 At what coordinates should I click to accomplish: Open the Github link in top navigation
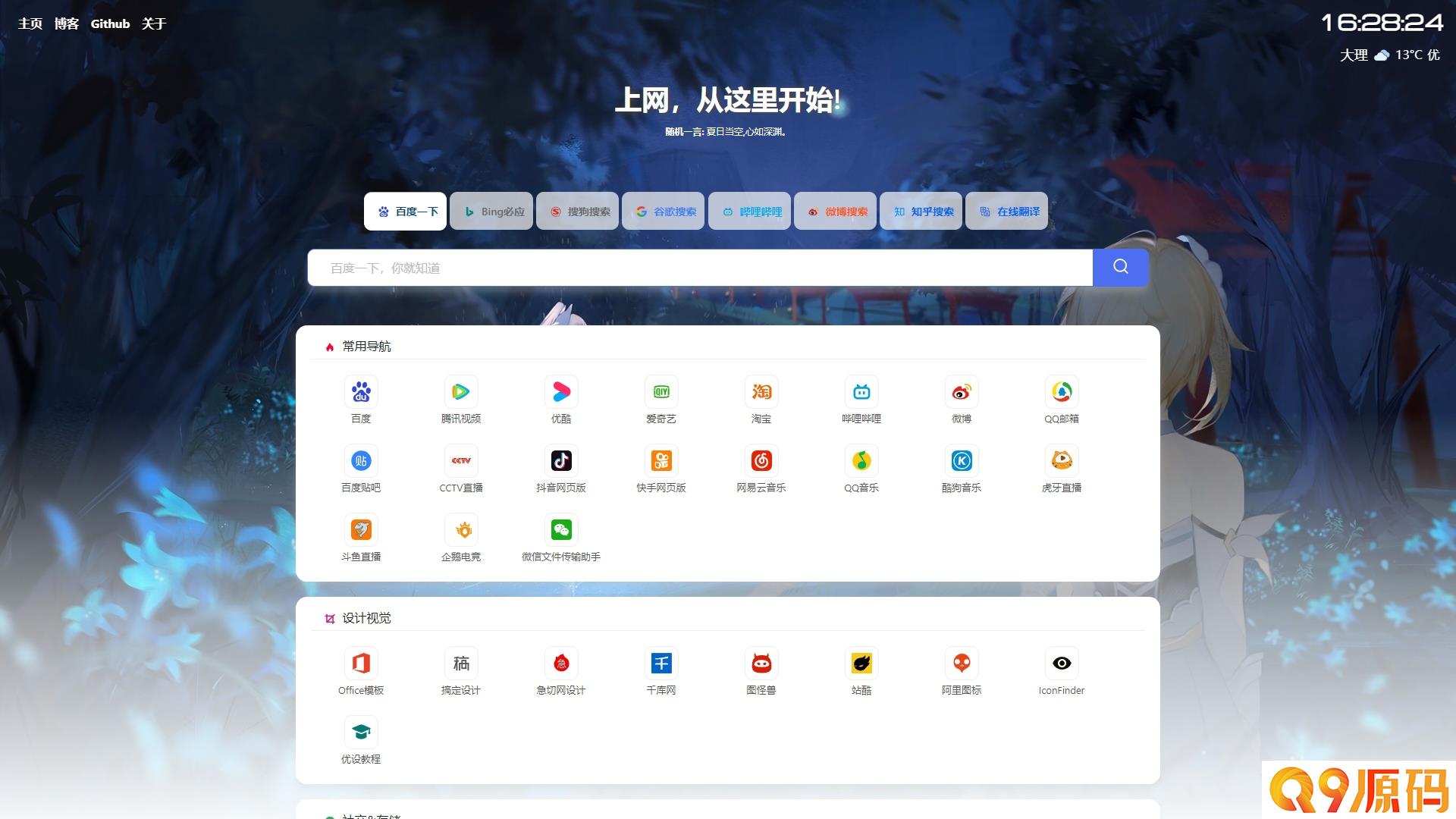[111, 24]
